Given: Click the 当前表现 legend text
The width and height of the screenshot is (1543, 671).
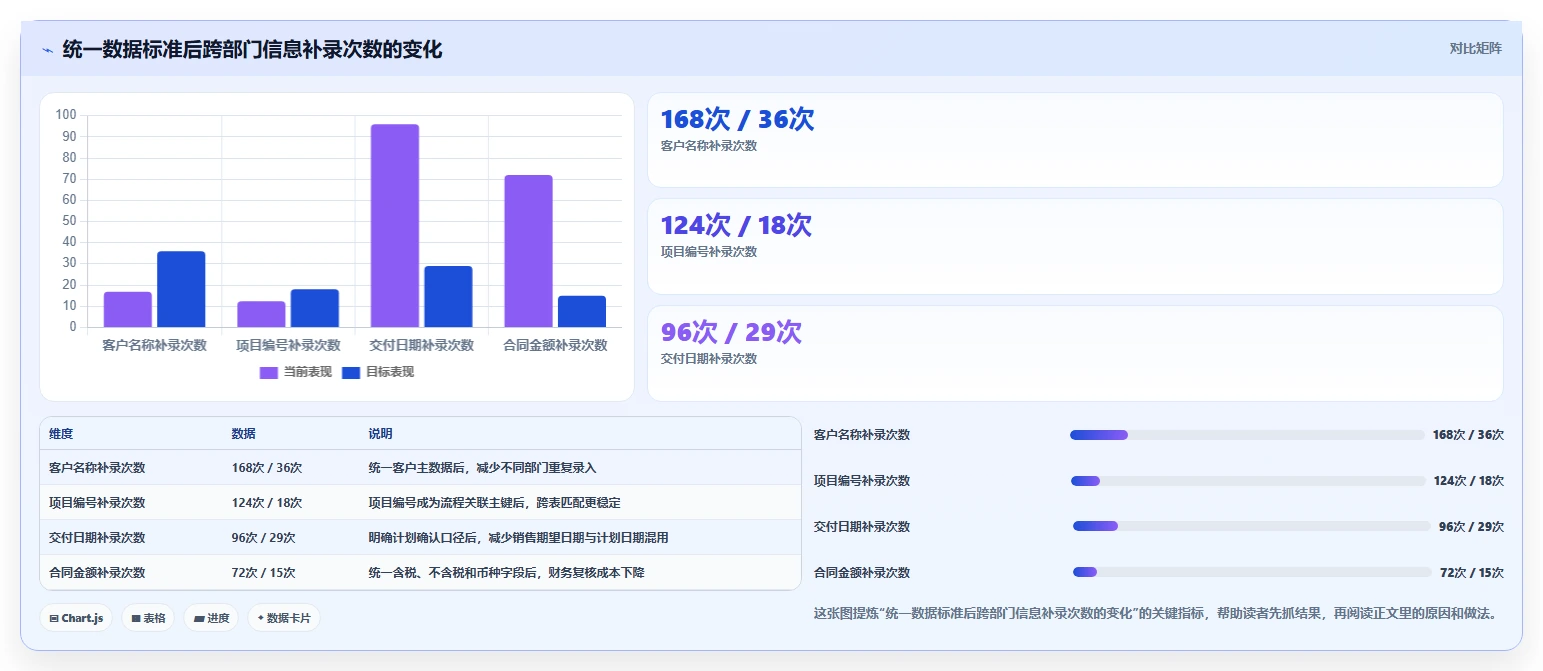Looking at the screenshot, I should [x=308, y=372].
